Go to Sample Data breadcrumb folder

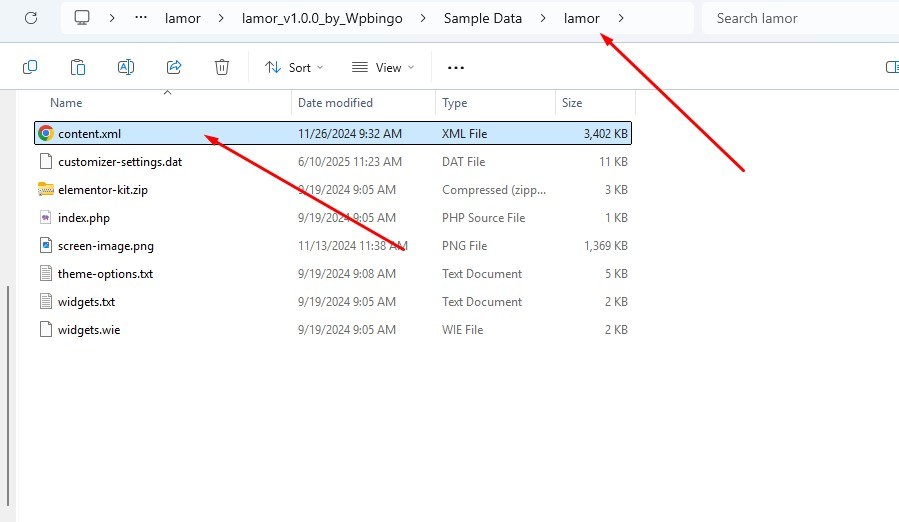click(483, 18)
